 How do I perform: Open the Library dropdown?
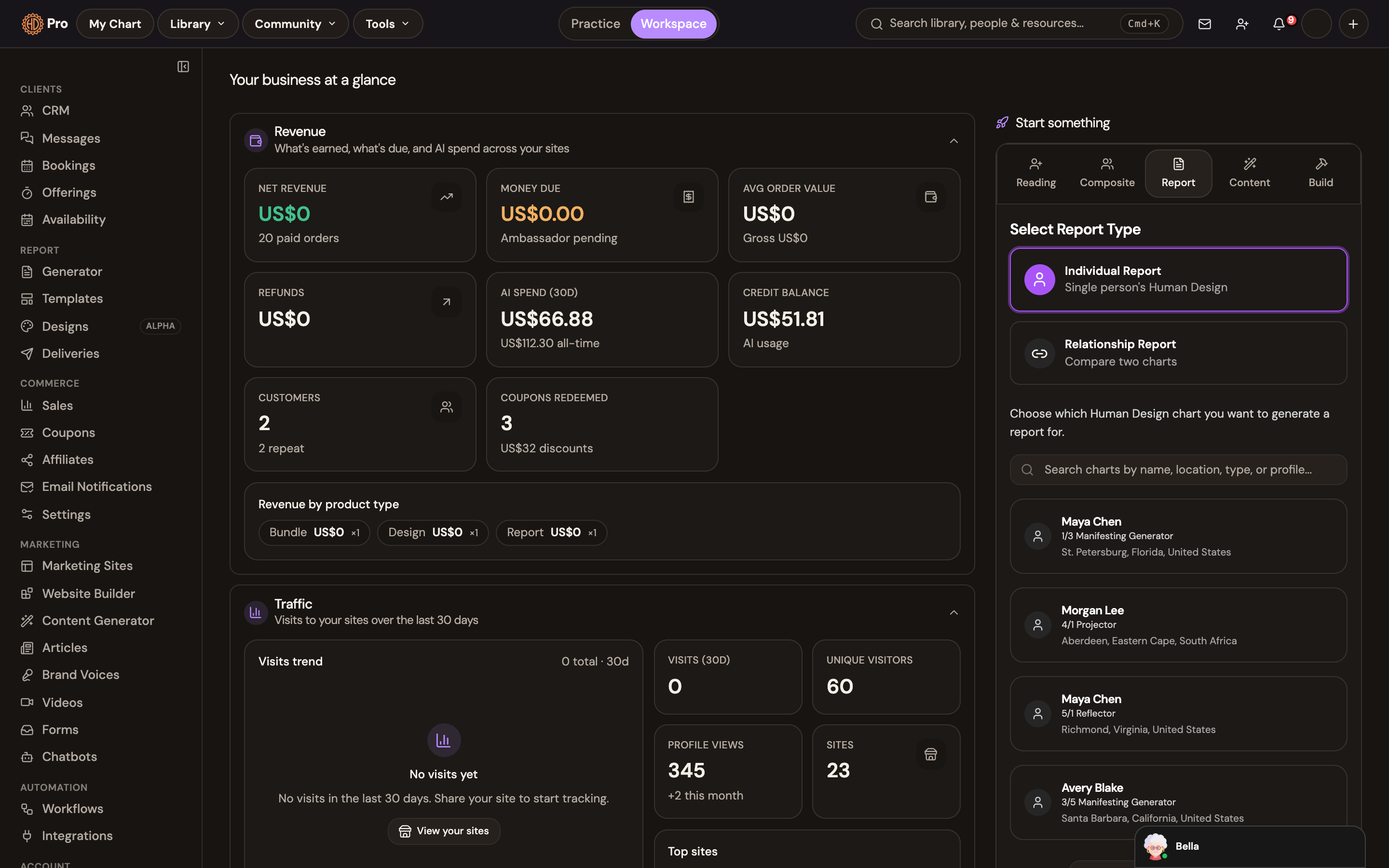(197, 24)
